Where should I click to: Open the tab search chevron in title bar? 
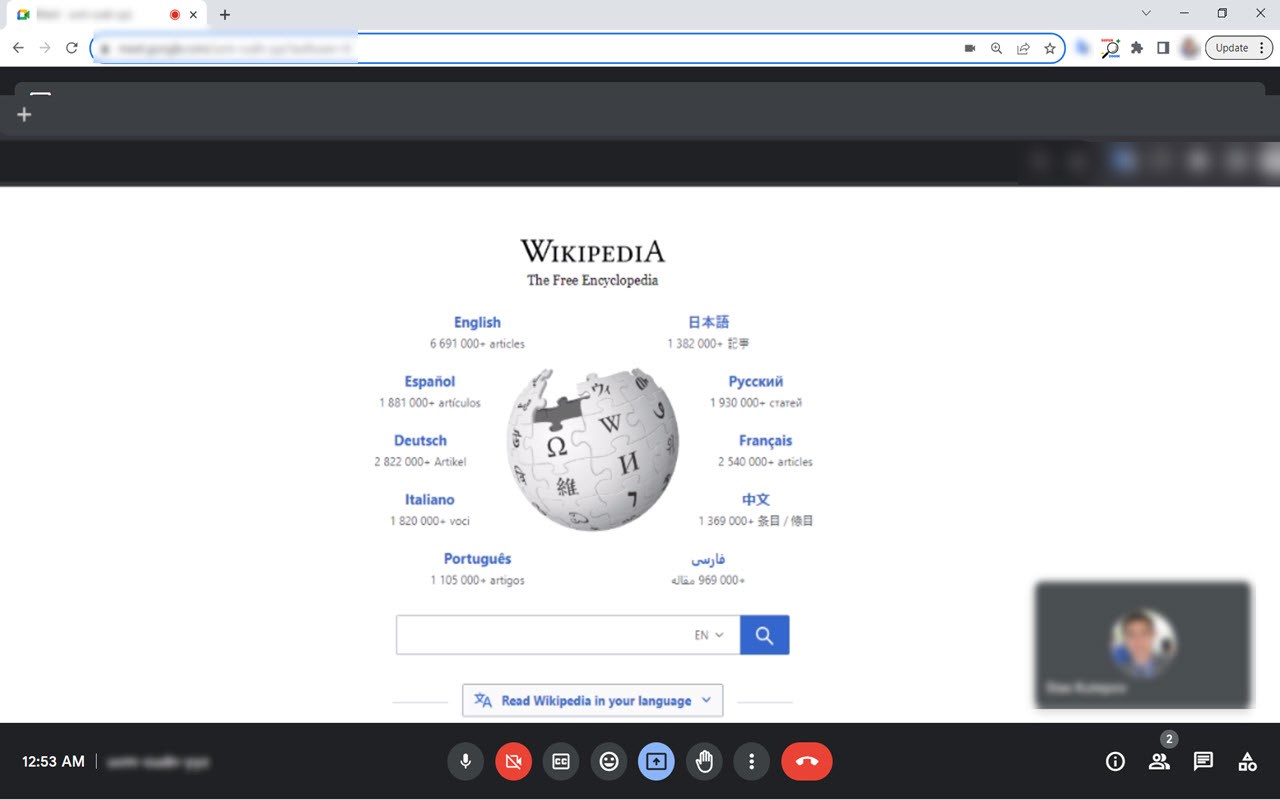[x=1146, y=14]
